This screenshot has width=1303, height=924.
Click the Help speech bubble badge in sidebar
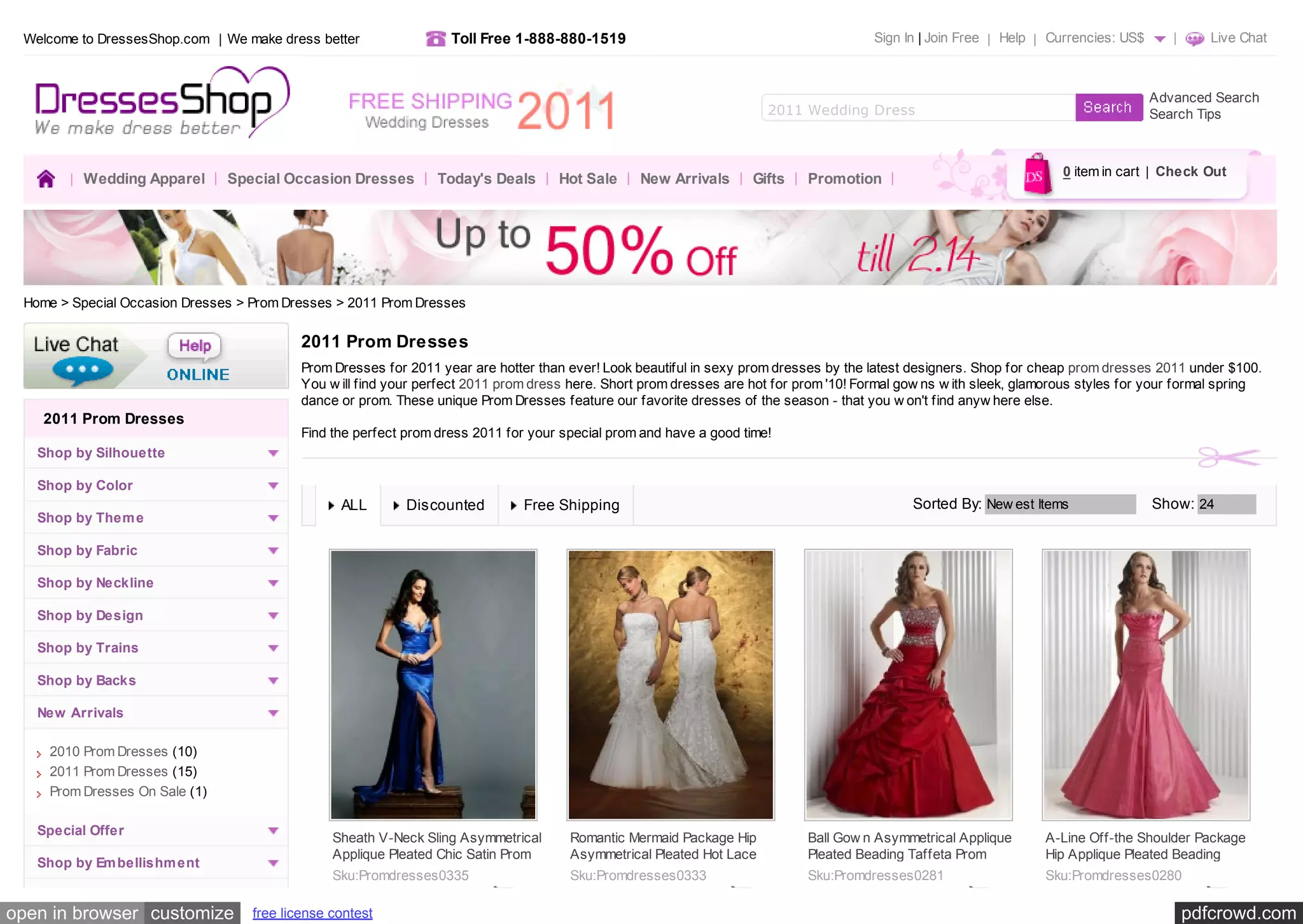pyautogui.click(x=195, y=346)
